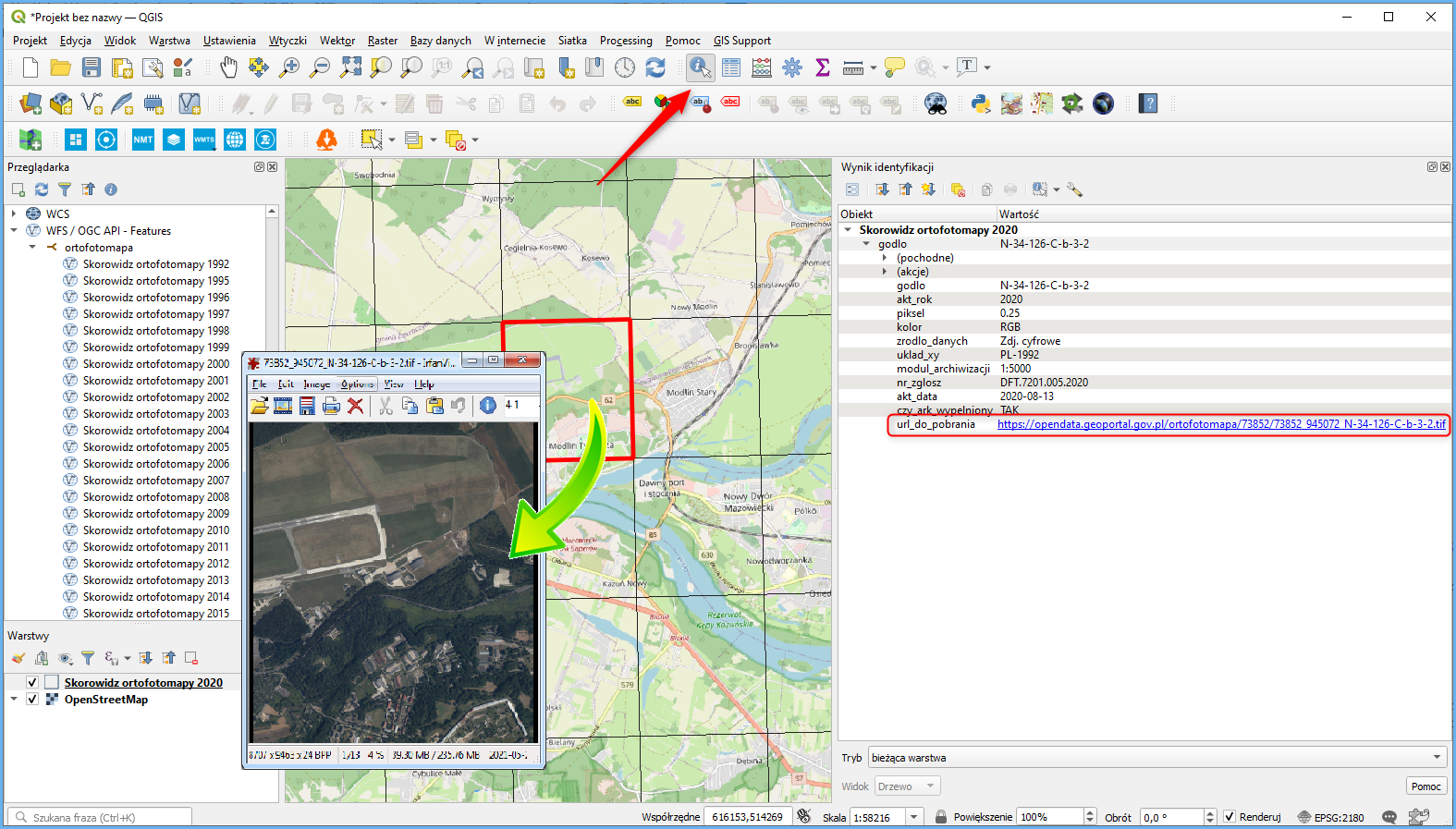Open the Projekt menu
1456x829 pixels.
30,41
